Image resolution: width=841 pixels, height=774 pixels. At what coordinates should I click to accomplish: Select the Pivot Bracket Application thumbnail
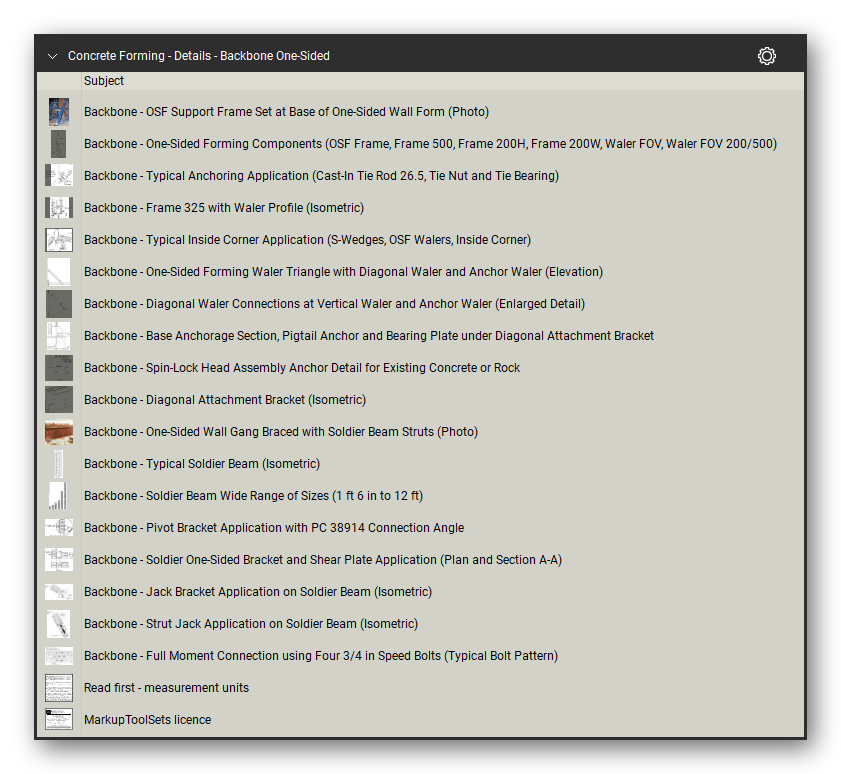click(x=58, y=528)
